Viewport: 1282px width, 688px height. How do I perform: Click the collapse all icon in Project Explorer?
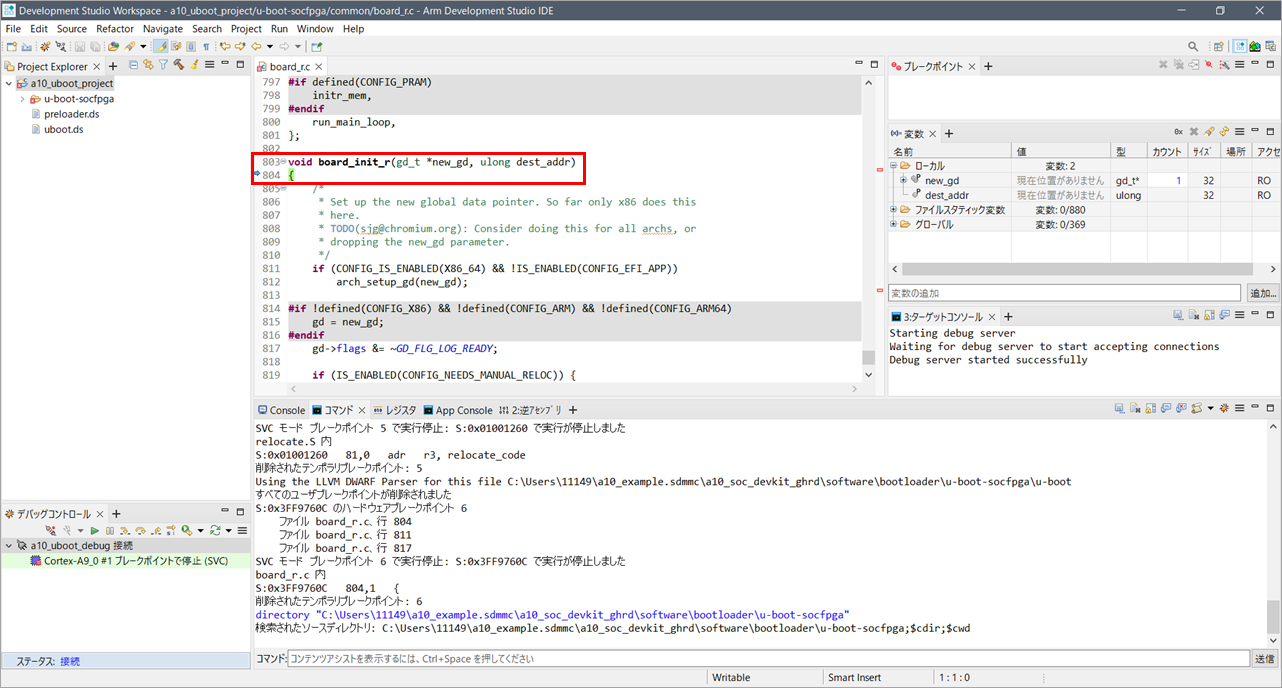[133, 66]
